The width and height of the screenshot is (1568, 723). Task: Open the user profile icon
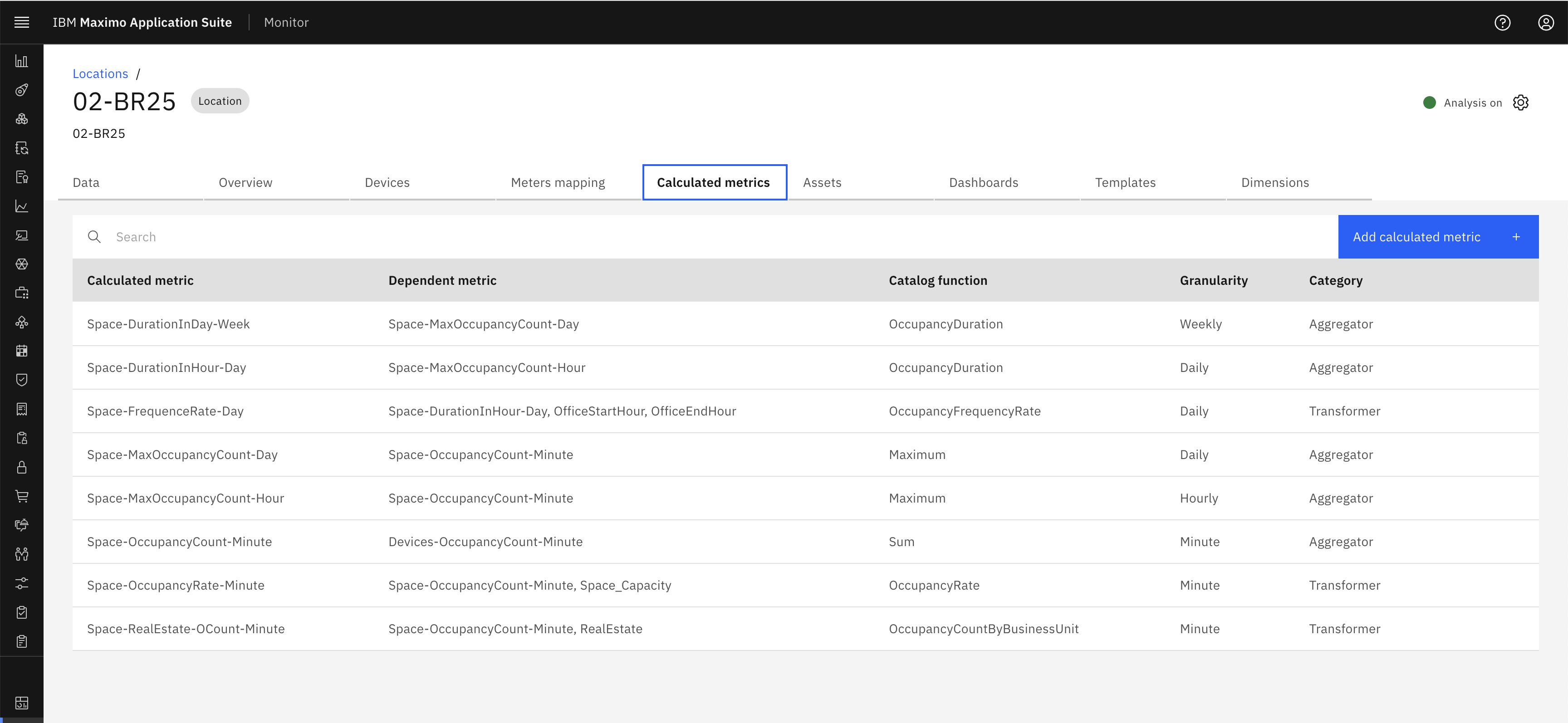coord(1545,23)
